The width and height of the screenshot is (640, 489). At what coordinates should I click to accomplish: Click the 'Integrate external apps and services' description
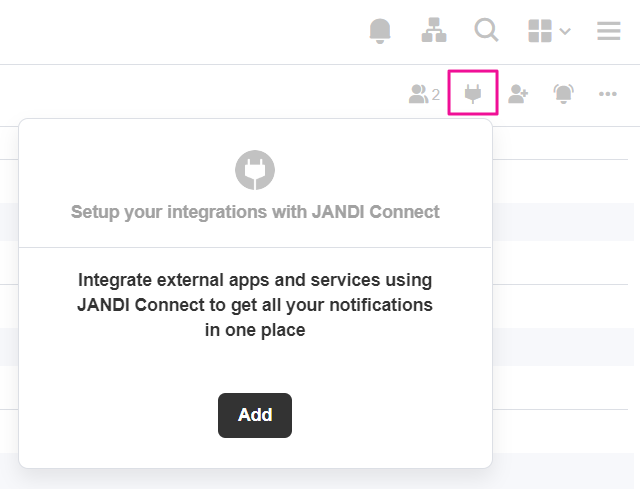tap(255, 303)
